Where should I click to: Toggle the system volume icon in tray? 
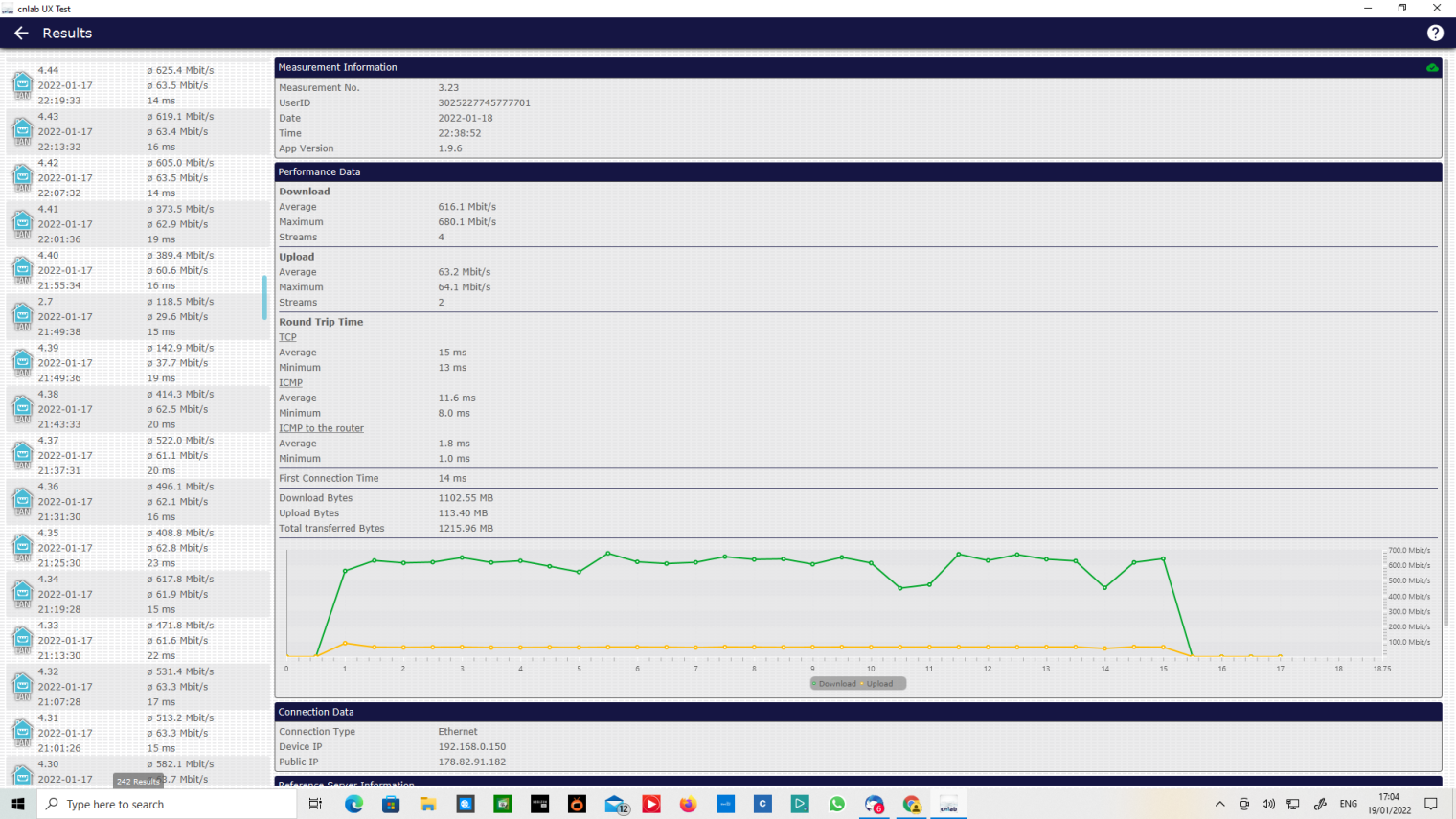(1268, 804)
